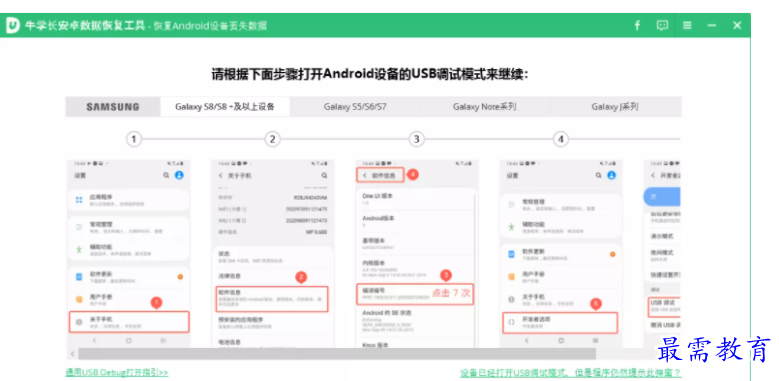Switch to Galaxy S5/S6/S7 tab
The width and height of the screenshot is (779, 381).
[x=355, y=107]
